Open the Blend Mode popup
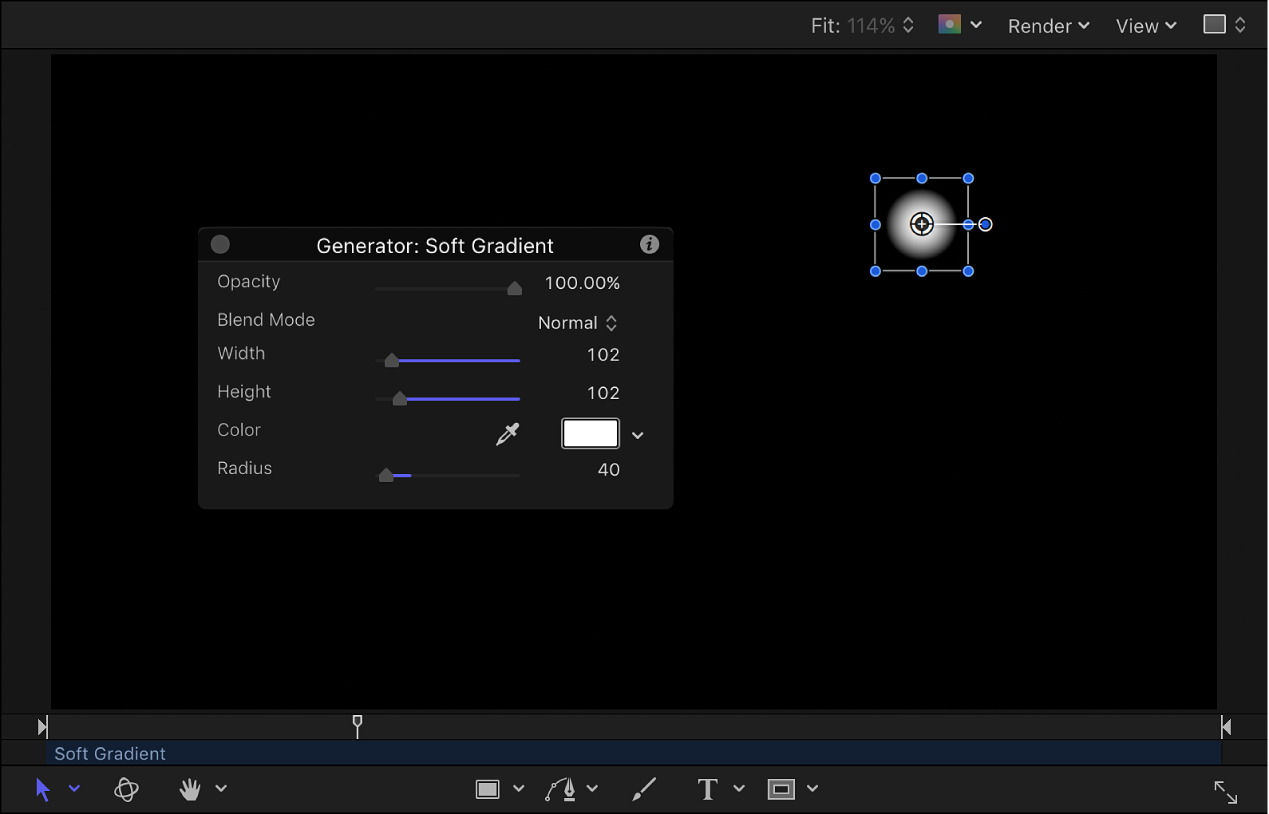This screenshot has width=1269, height=814. (578, 323)
